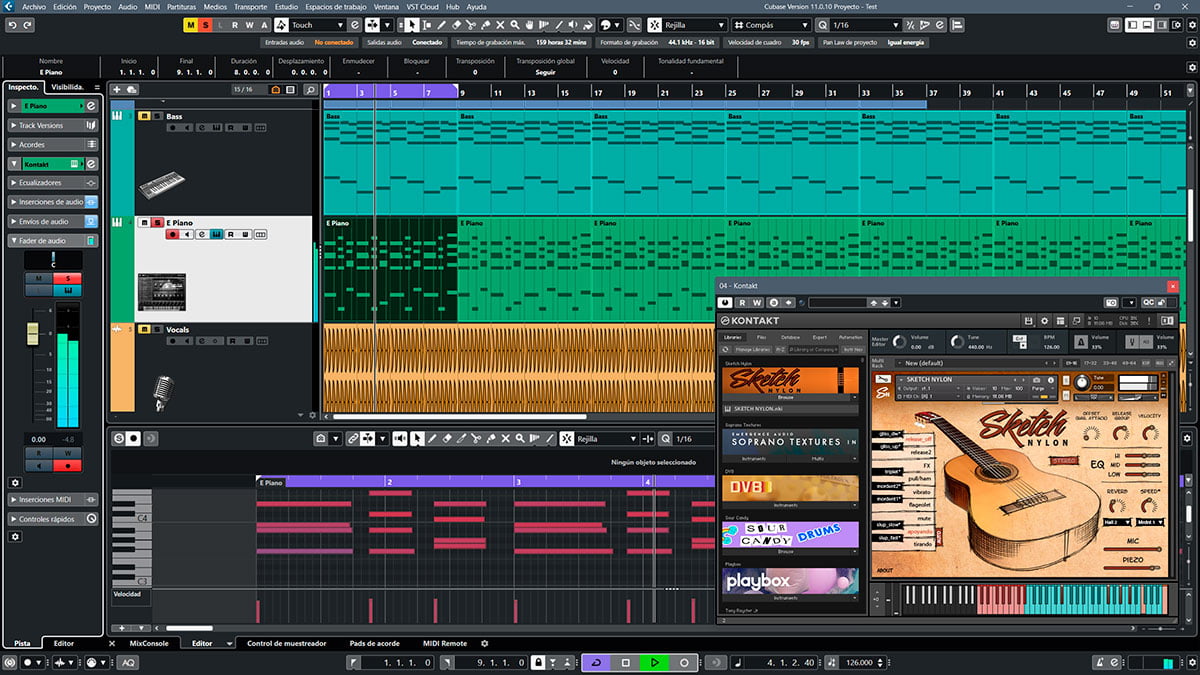Mute the Bass track
1200x675 pixels.
point(144,116)
